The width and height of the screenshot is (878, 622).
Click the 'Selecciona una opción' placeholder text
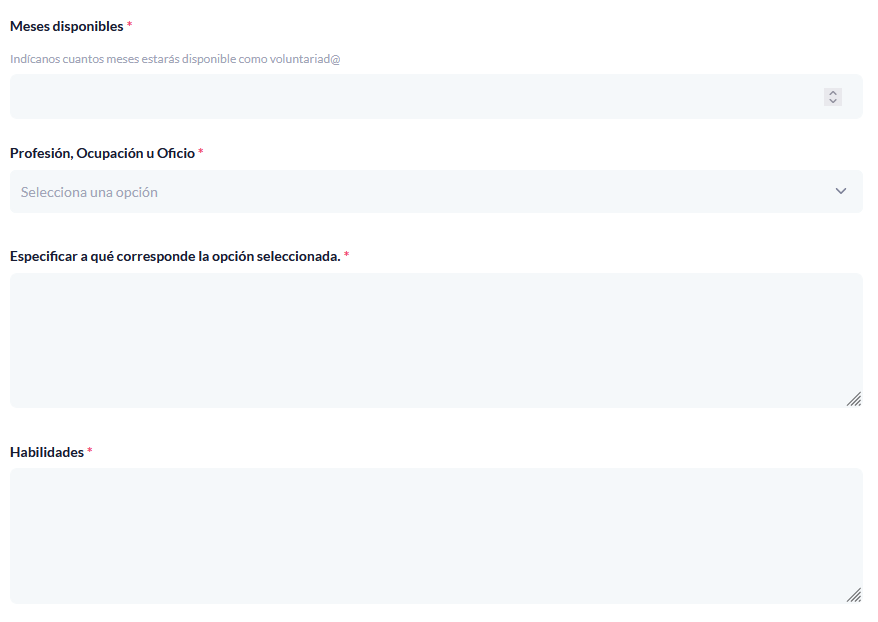coord(89,192)
